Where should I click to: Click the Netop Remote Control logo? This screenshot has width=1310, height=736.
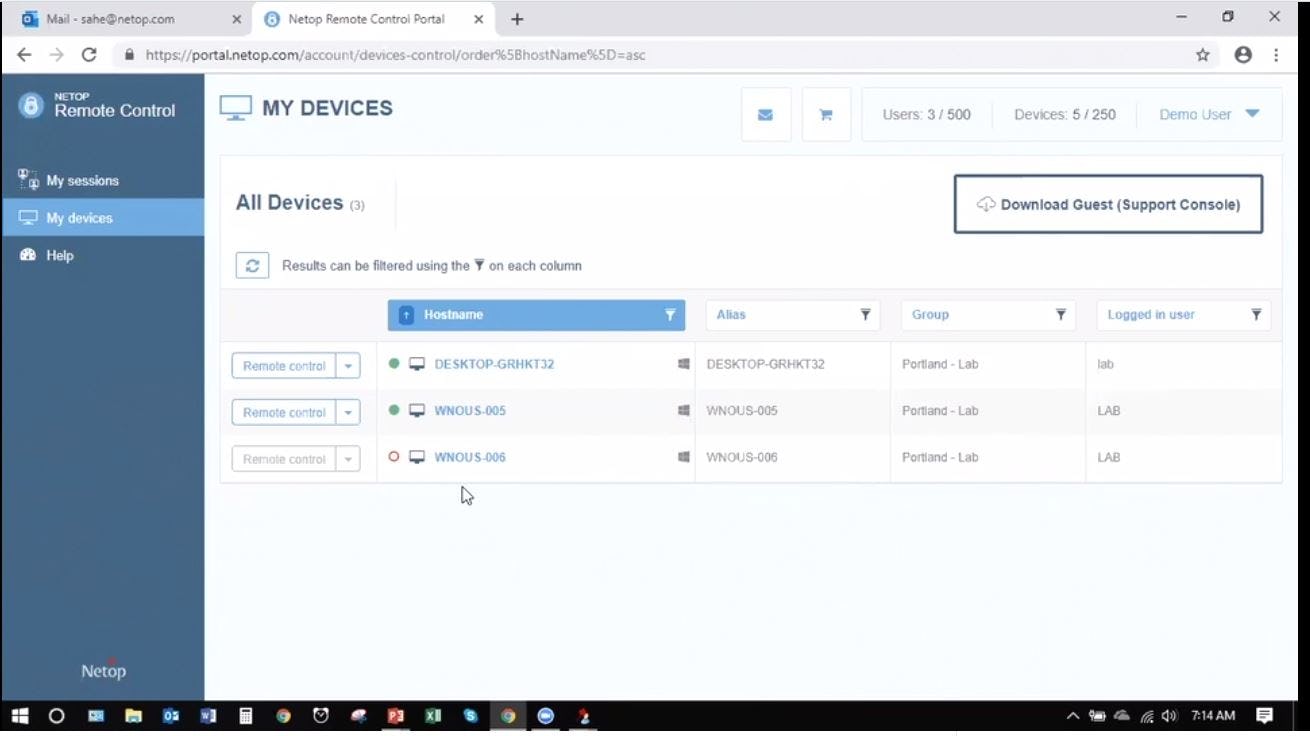click(97, 106)
